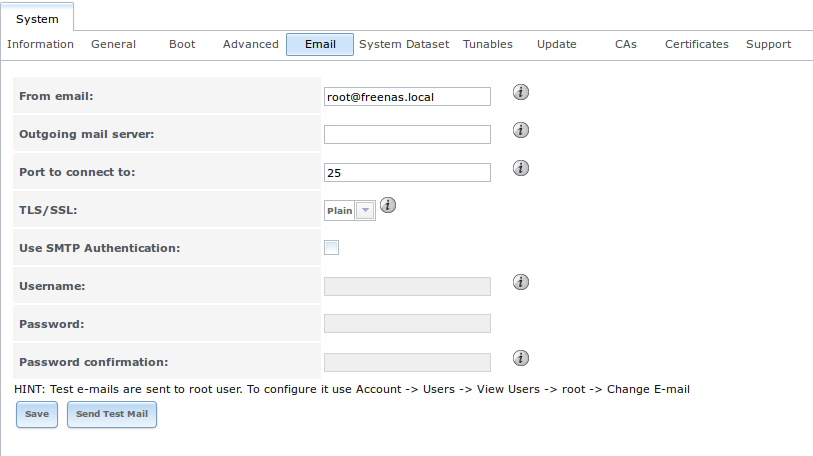Click the info icon beside Username field
Screen dimensions: 813x456
(521, 282)
